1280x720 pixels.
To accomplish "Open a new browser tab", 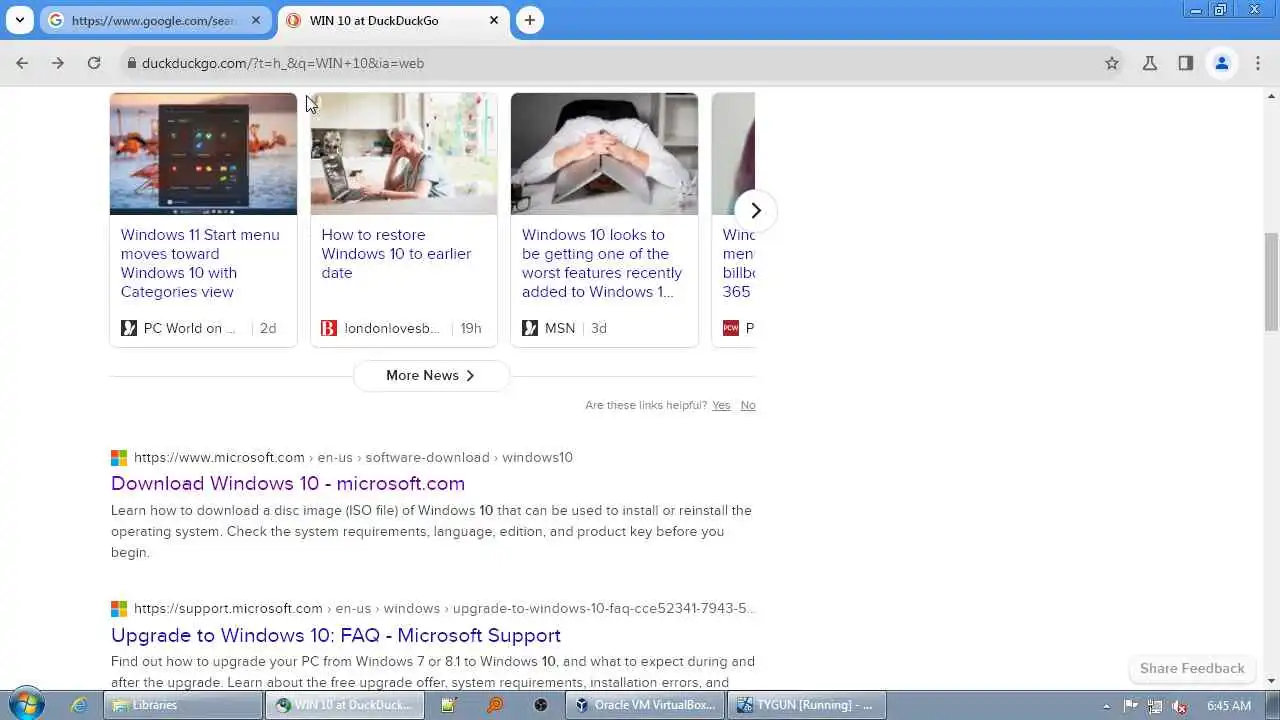I will coord(530,20).
